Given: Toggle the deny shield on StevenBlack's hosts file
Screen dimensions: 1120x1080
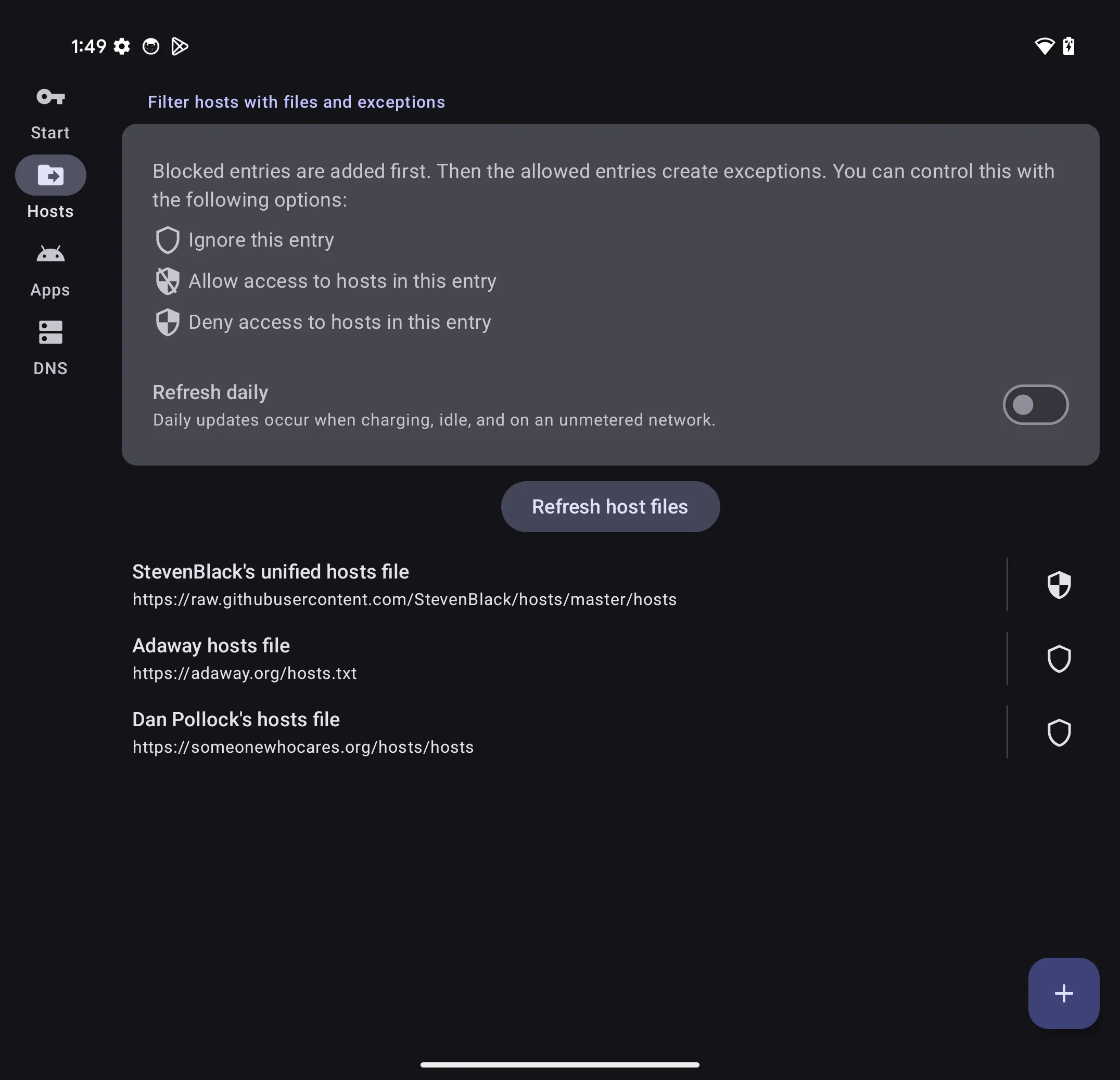Looking at the screenshot, I should pyautogui.click(x=1059, y=585).
